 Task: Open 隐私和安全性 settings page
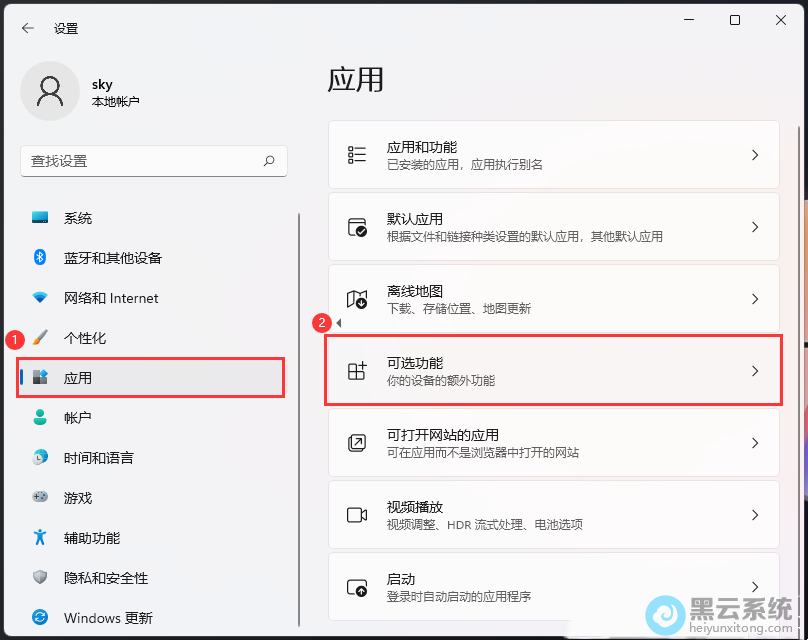pos(105,578)
